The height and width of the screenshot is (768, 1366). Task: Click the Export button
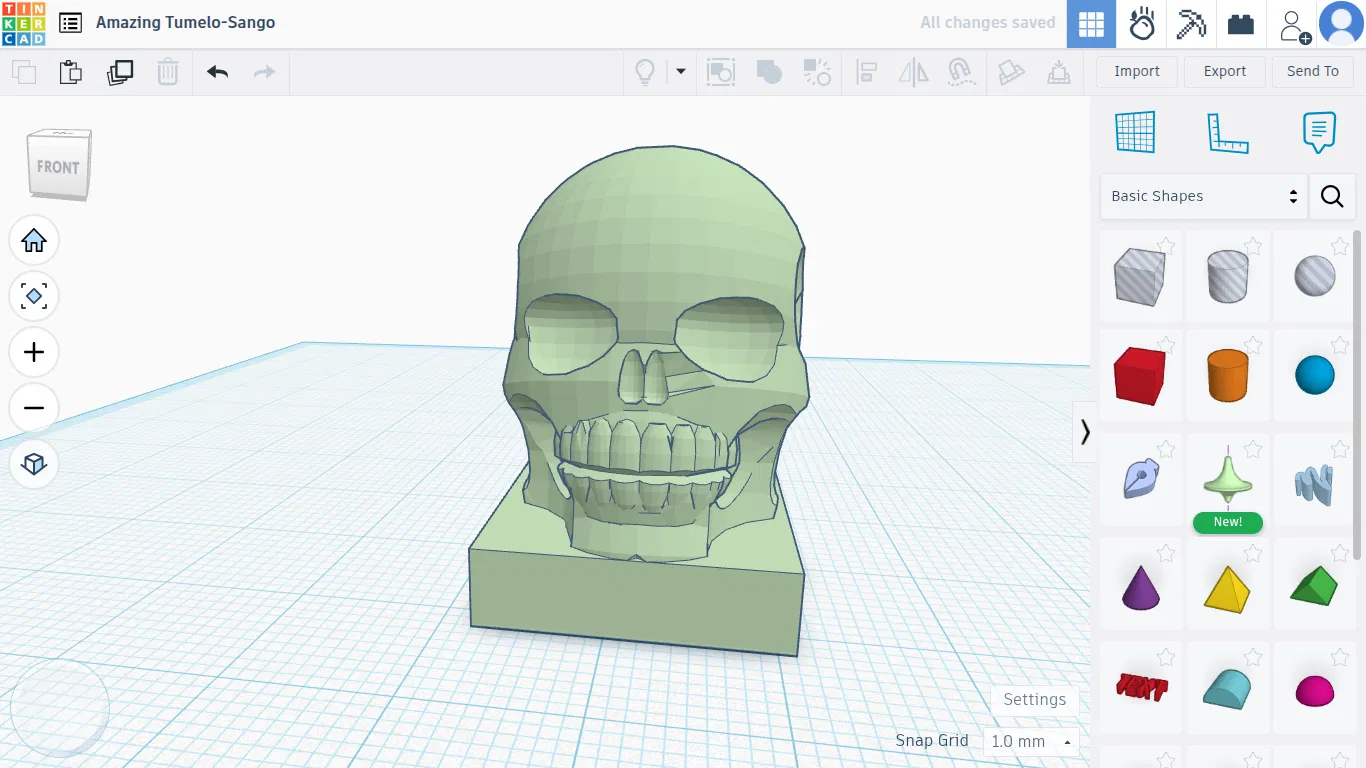(1224, 71)
